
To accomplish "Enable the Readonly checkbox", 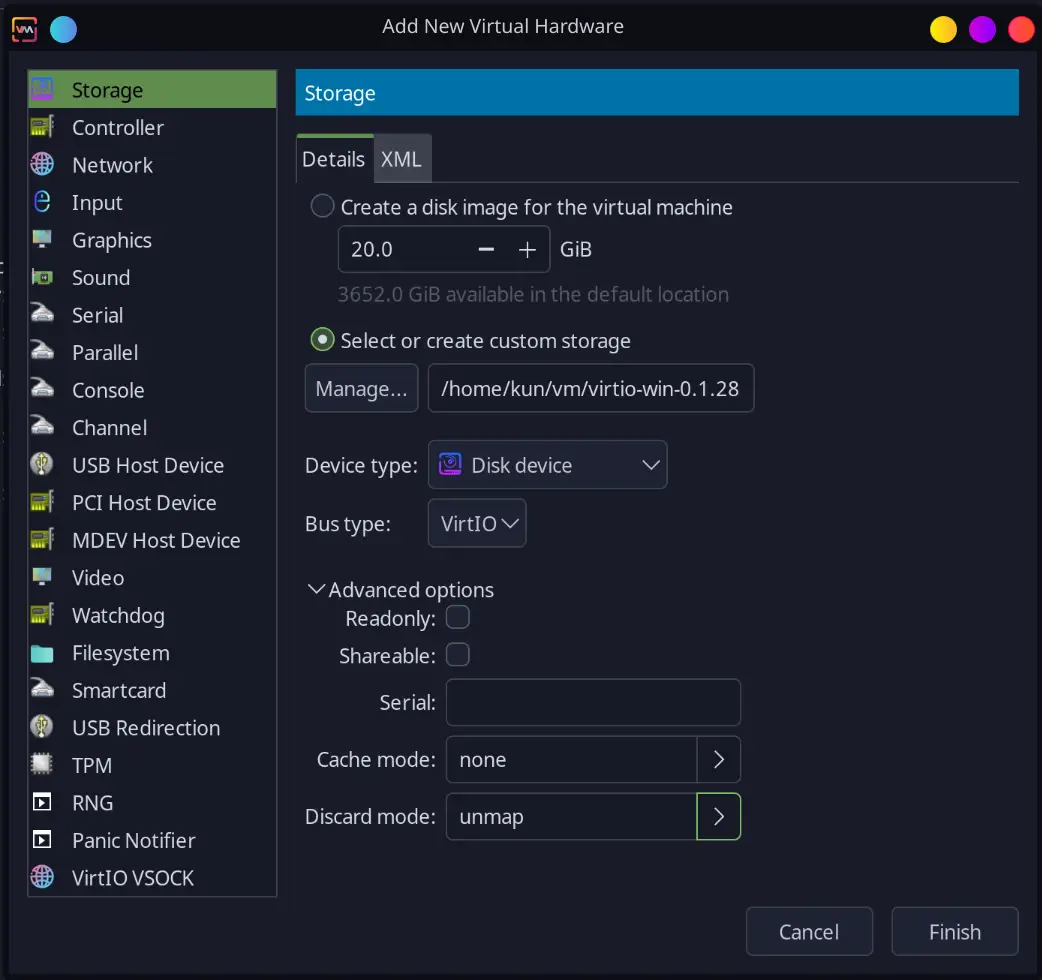I will (457, 617).
